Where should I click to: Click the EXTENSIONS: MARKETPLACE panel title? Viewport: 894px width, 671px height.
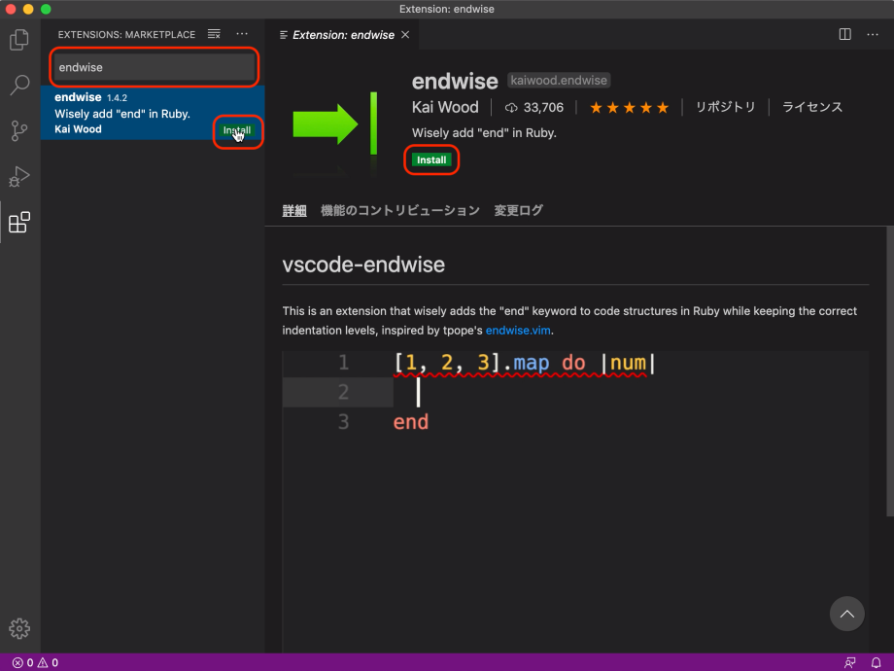pyautogui.click(x=127, y=34)
